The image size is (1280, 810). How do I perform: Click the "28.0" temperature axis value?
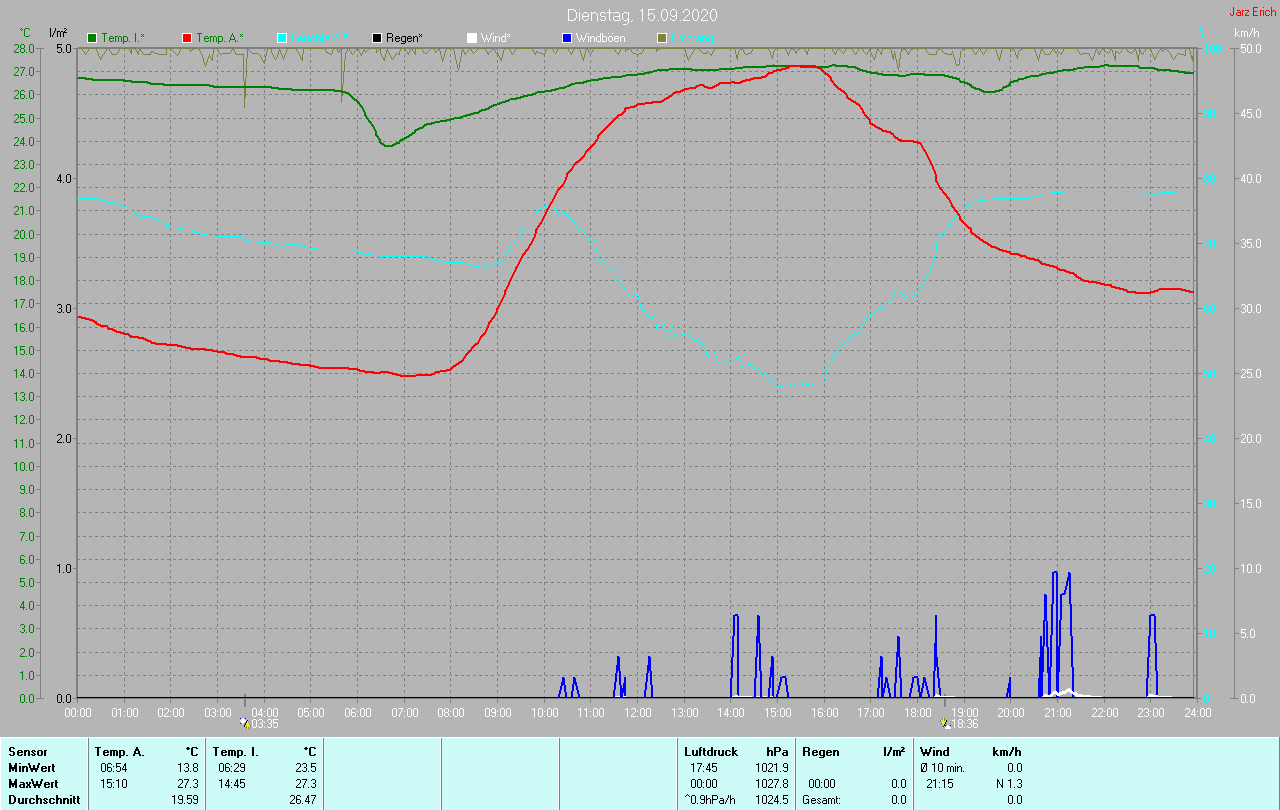coord(25,49)
